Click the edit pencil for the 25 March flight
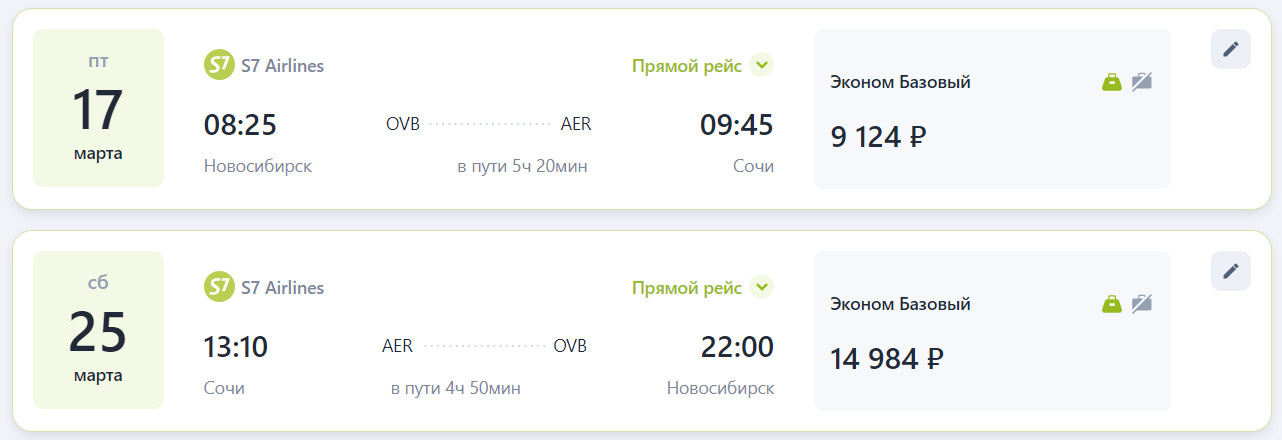This screenshot has height=440, width=1282. (x=1230, y=271)
